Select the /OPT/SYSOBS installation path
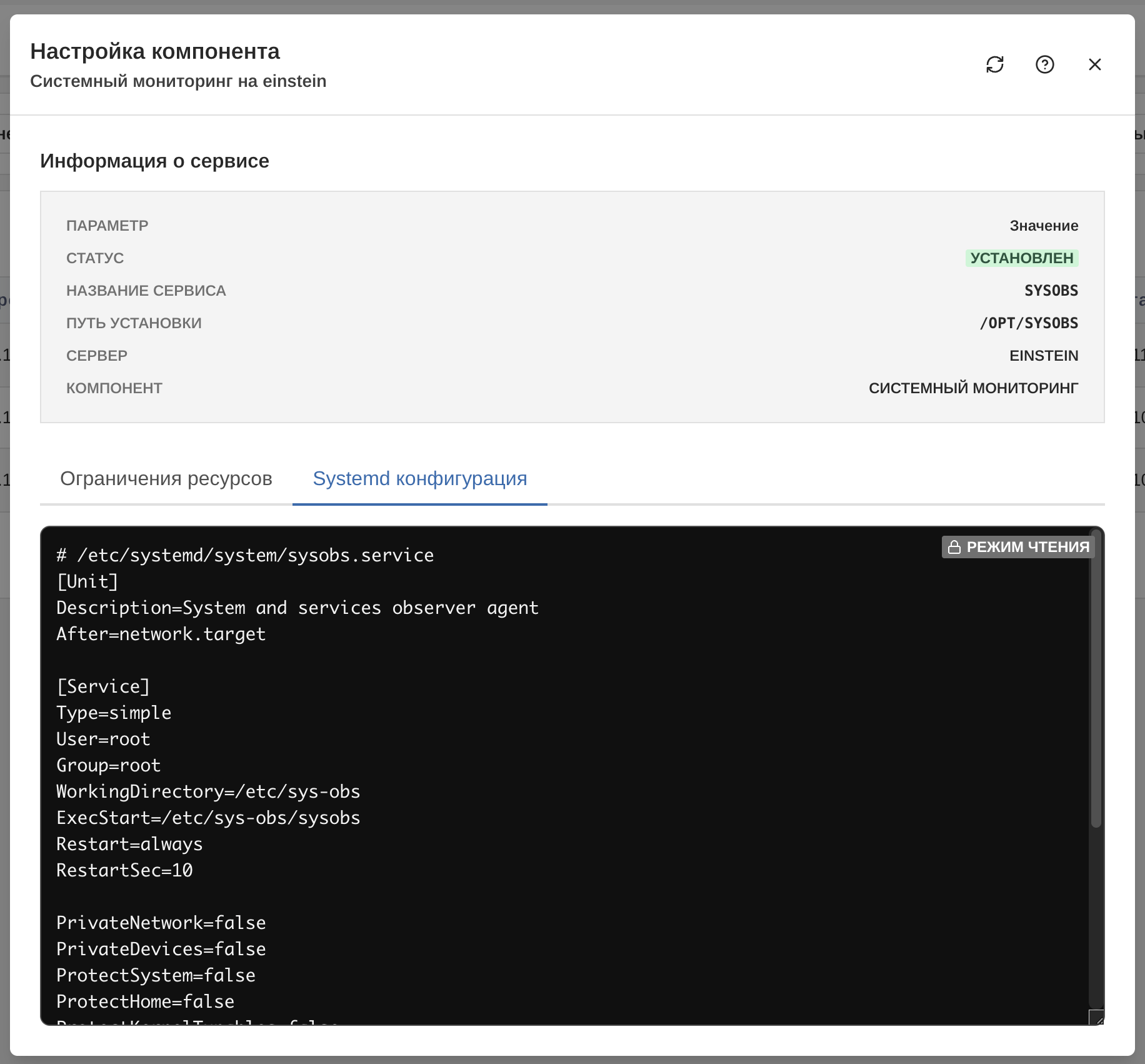The image size is (1145, 1064). click(1029, 323)
